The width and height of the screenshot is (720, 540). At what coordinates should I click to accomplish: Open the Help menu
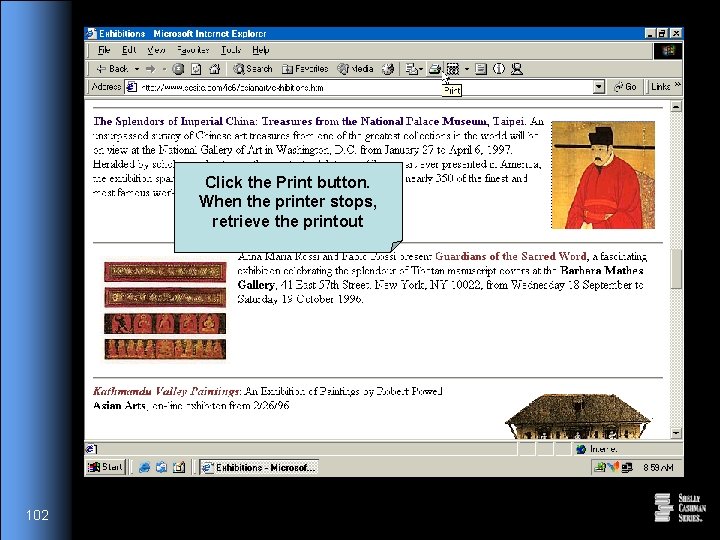(x=260, y=50)
